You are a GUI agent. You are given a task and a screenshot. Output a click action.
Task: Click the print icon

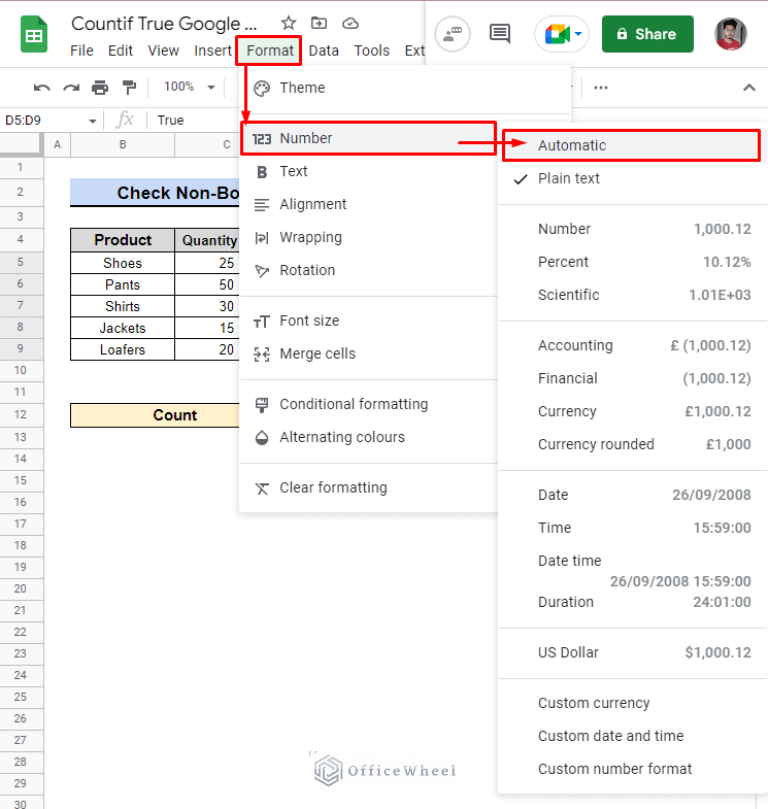(x=100, y=87)
